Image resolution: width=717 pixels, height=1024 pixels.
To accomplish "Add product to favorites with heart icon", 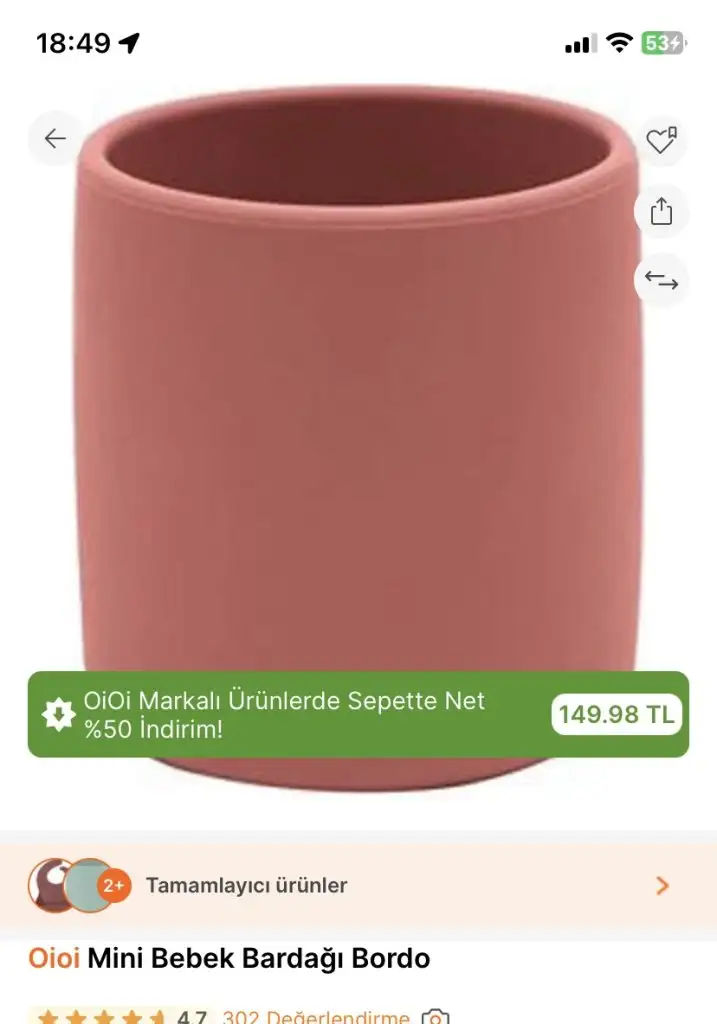I will [x=661, y=140].
